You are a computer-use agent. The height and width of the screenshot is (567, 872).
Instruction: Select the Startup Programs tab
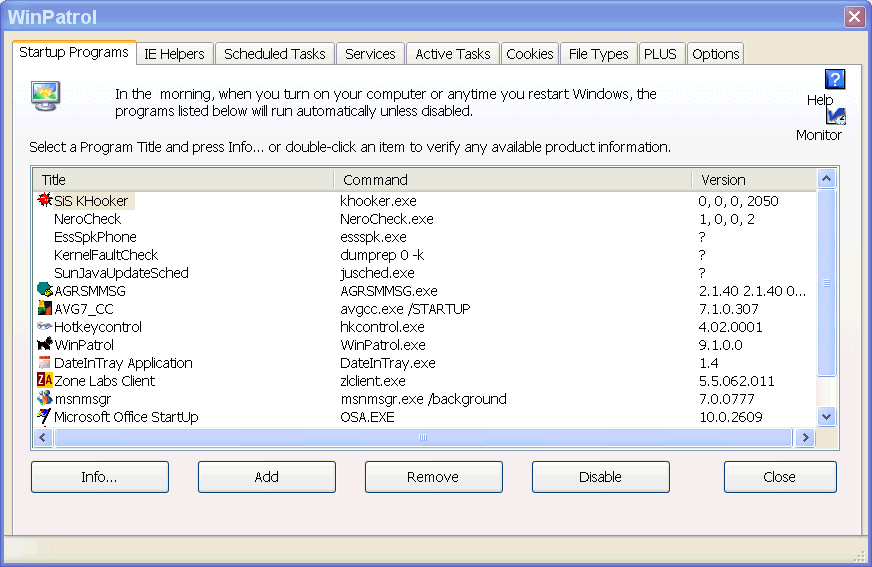click(x=74, y=52)
